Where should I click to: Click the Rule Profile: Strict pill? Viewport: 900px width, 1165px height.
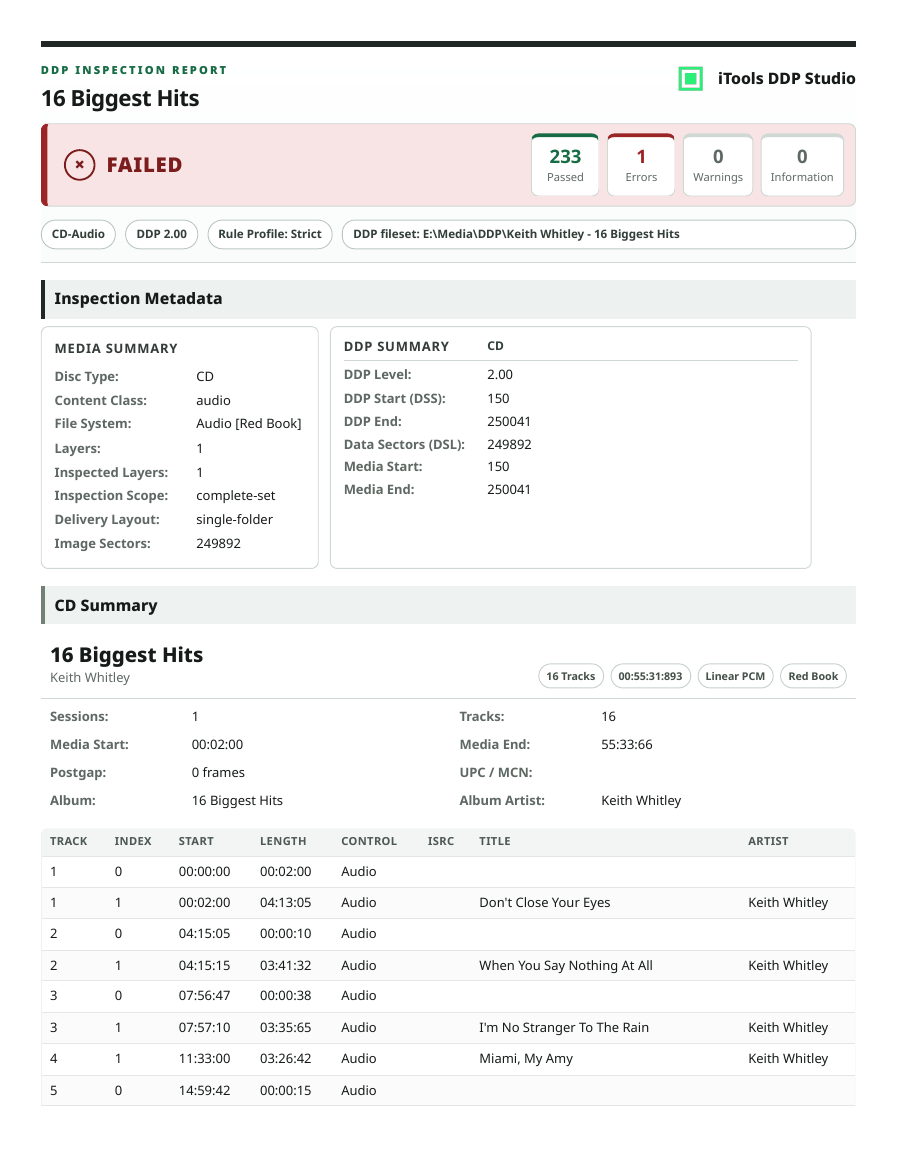(270, 234)
